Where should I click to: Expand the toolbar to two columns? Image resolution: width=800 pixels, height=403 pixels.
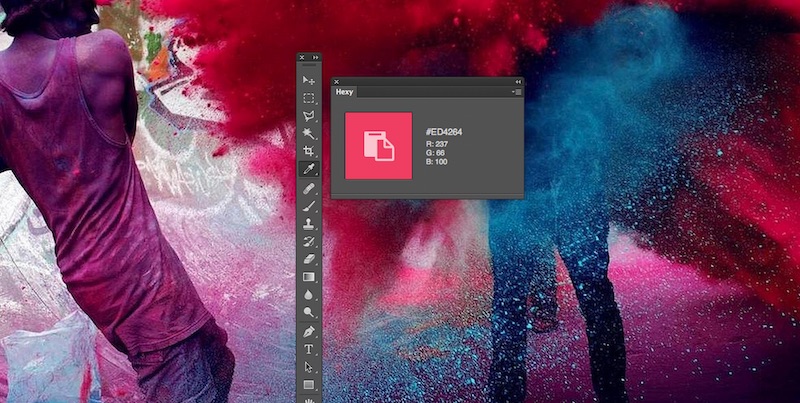(x=316, y=58)
